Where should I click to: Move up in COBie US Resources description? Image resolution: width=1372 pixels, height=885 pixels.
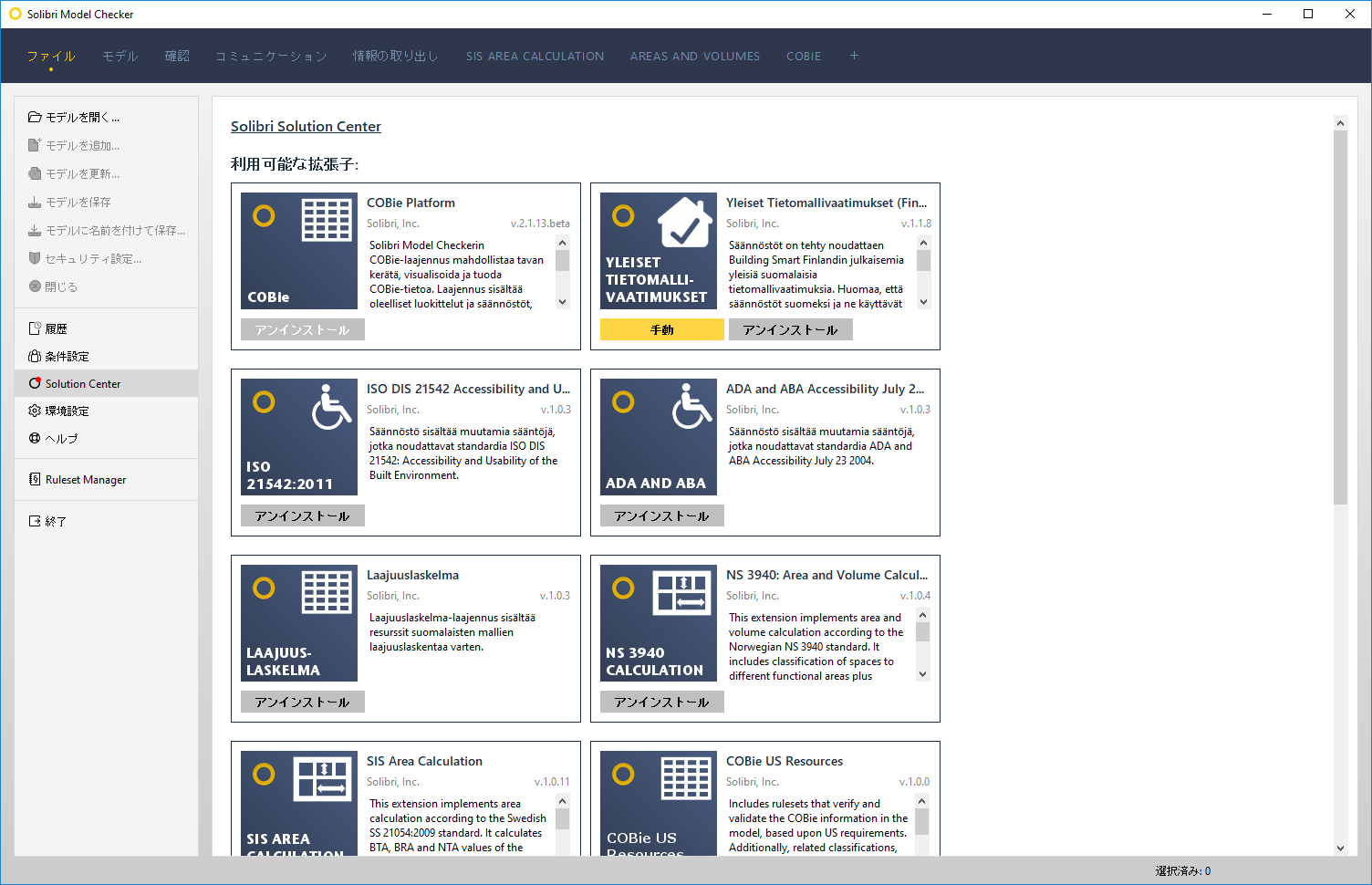921,801
